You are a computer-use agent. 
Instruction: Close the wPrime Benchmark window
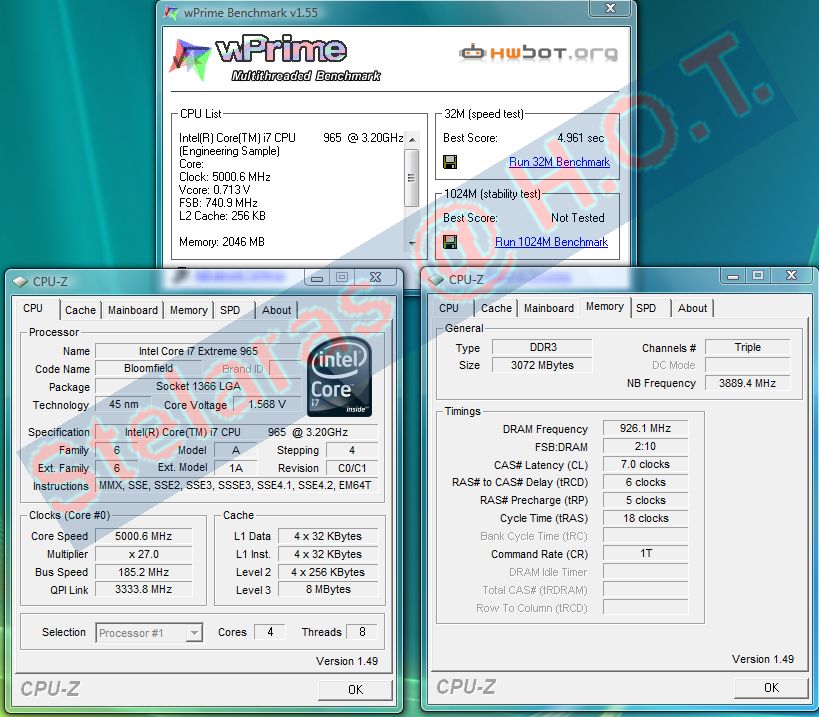(x=610, y=8)
